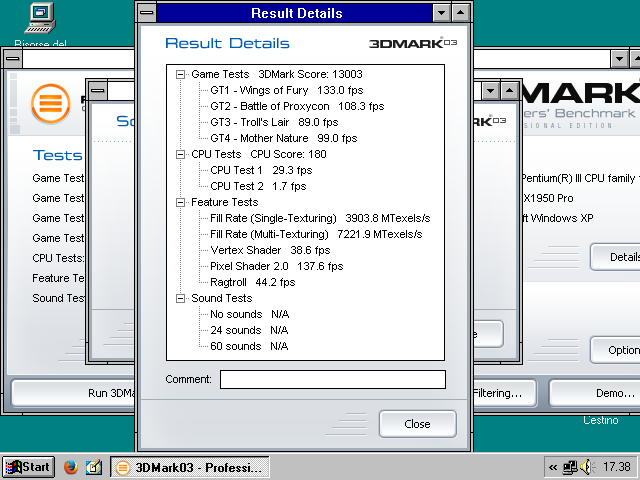Click the Game Tests 3DMark Score text
640x480 pixels.
tap(277, 74)
